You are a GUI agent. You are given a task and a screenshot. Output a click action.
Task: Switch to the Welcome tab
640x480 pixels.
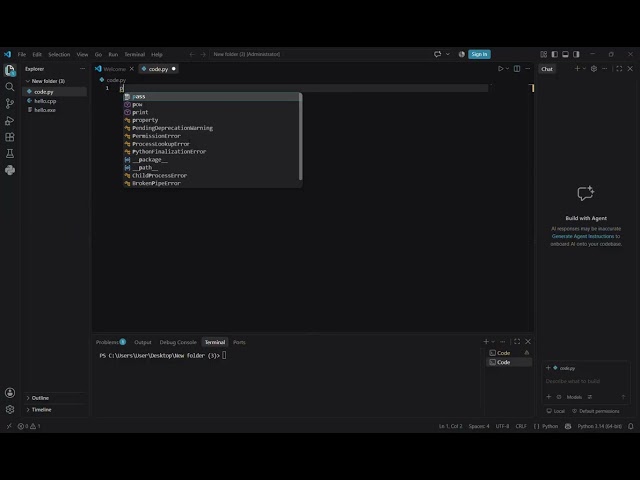114,69
